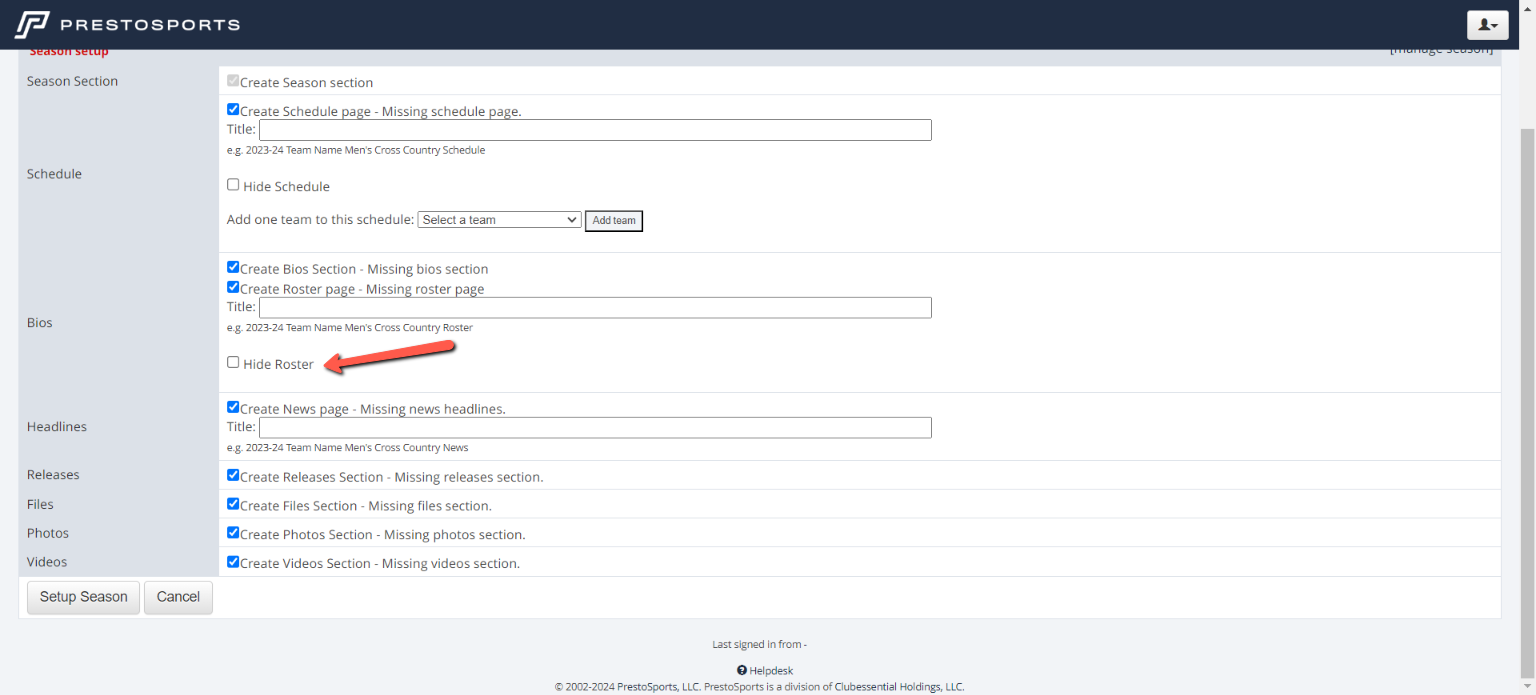Focus the Roster Title input field
1536x695 pixels.
[x=595, y=307]
